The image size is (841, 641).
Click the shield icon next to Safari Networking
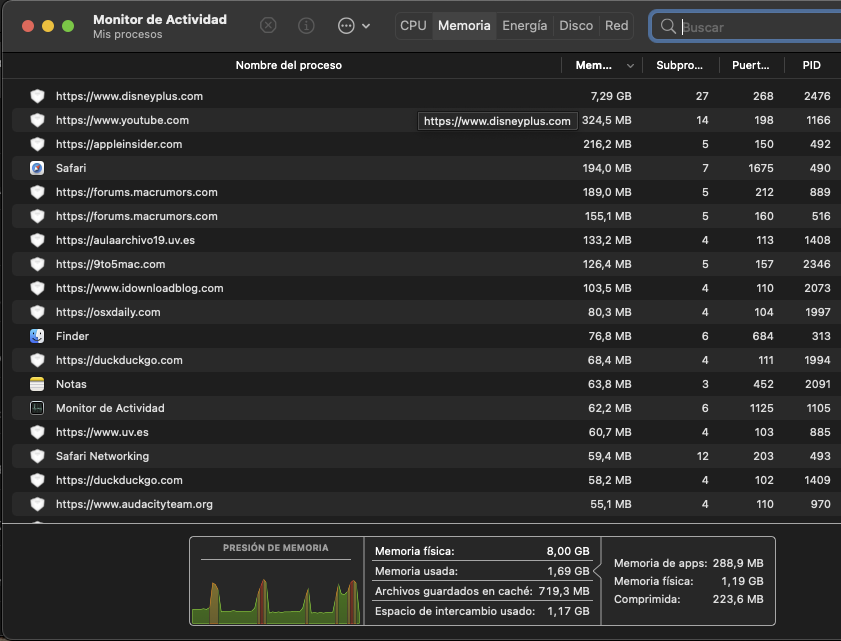coord(37,456)
